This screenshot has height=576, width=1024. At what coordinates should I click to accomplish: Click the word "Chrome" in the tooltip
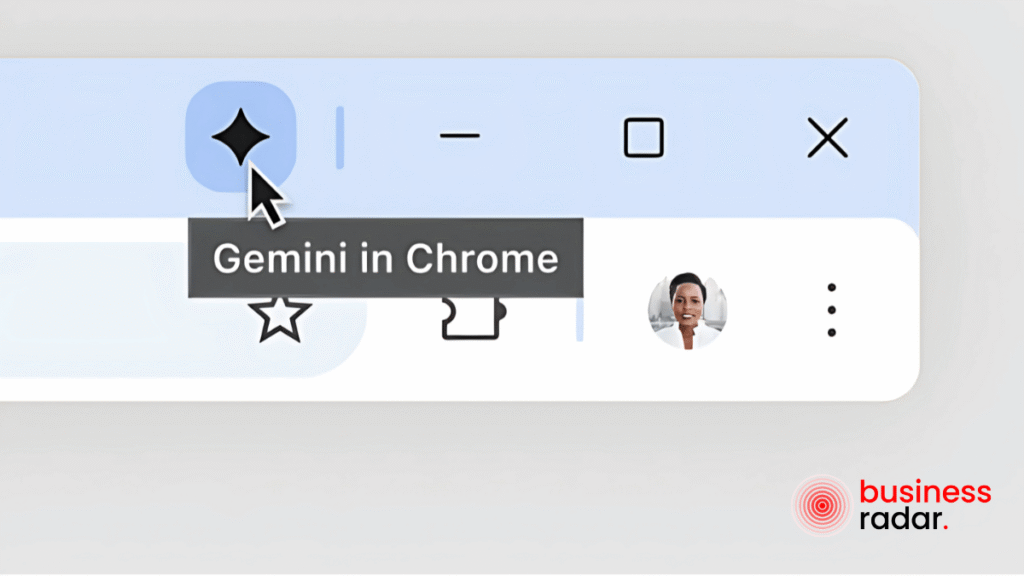click(x=482, y=259)
